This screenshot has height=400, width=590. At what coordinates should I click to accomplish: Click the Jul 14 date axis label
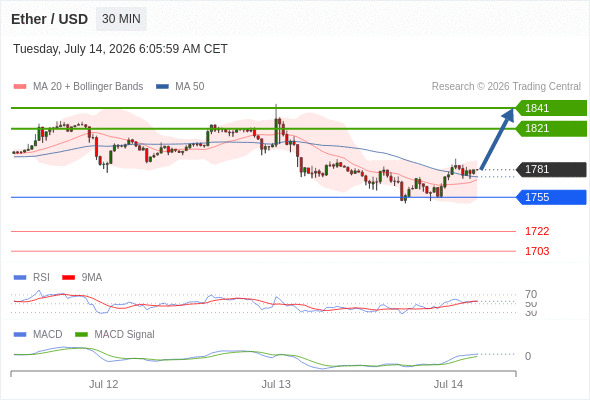point(448,384)
